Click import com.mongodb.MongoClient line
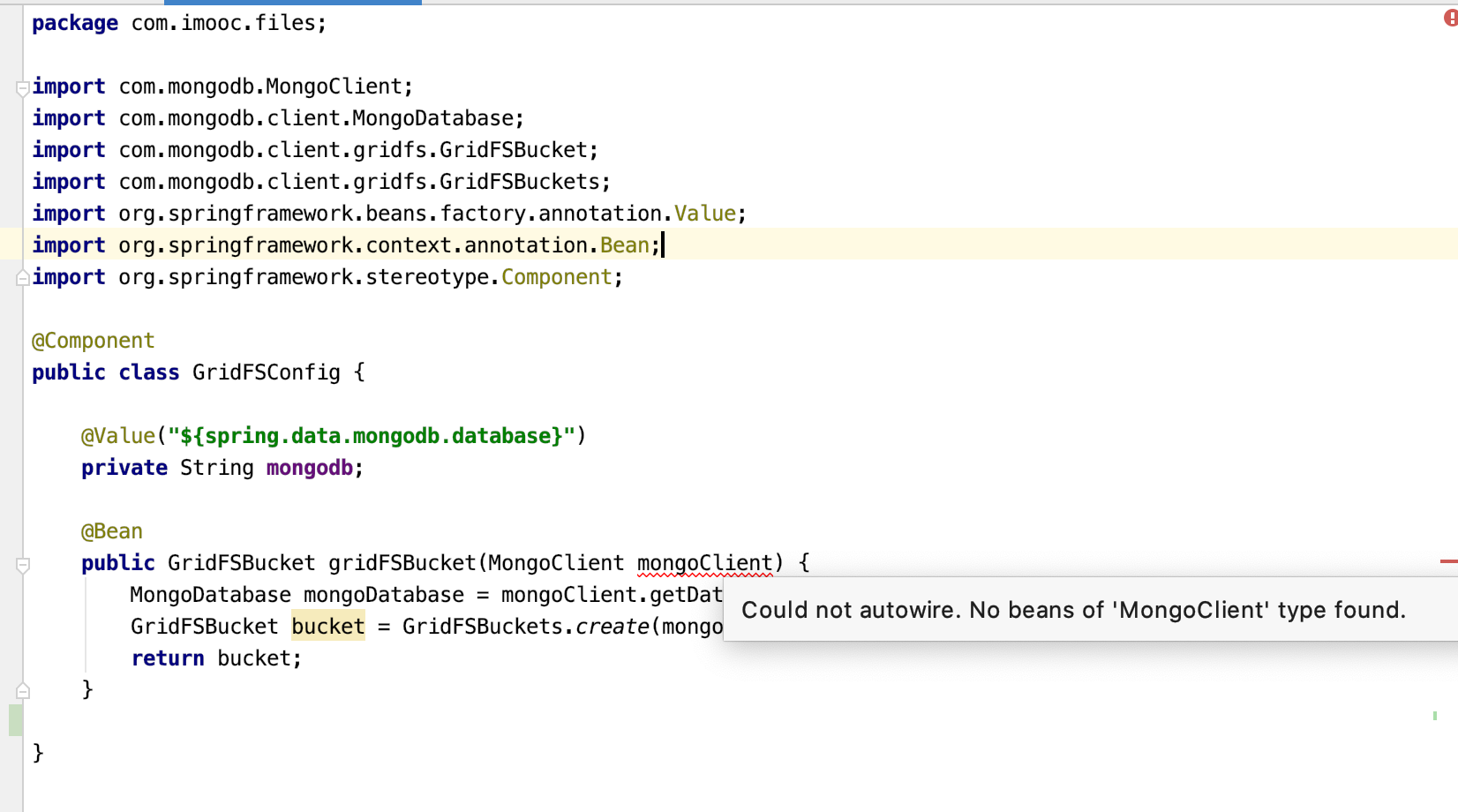This screenshot has width=1458, height=812. pos(222,86)
